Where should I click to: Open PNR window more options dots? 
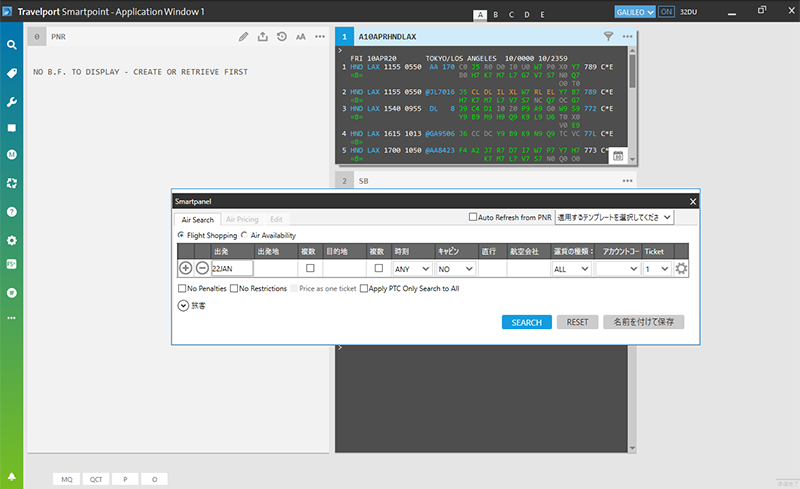pos(320,37)
